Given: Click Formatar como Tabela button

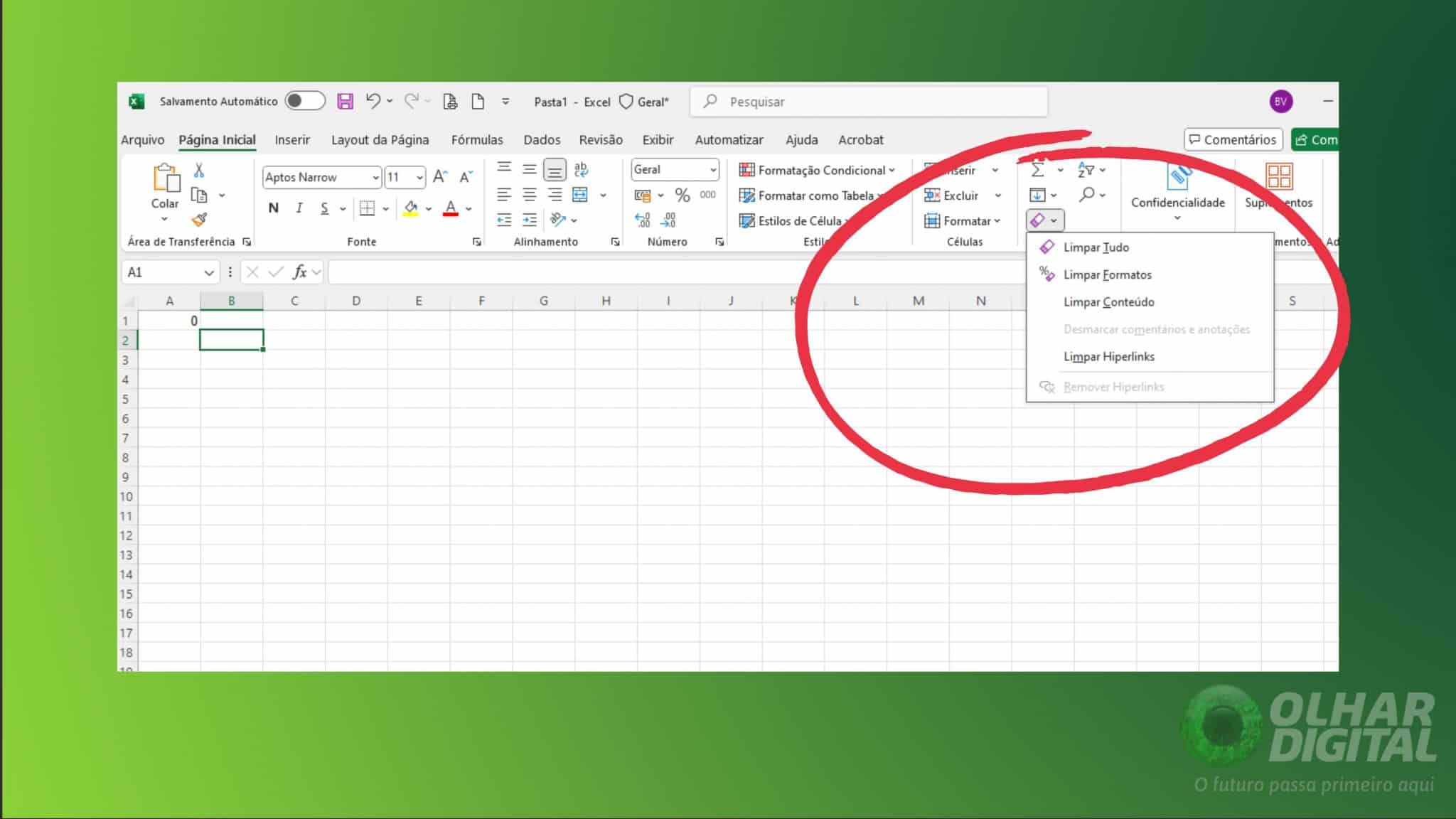Looking at the screenshot, I should tap(810, 196).
